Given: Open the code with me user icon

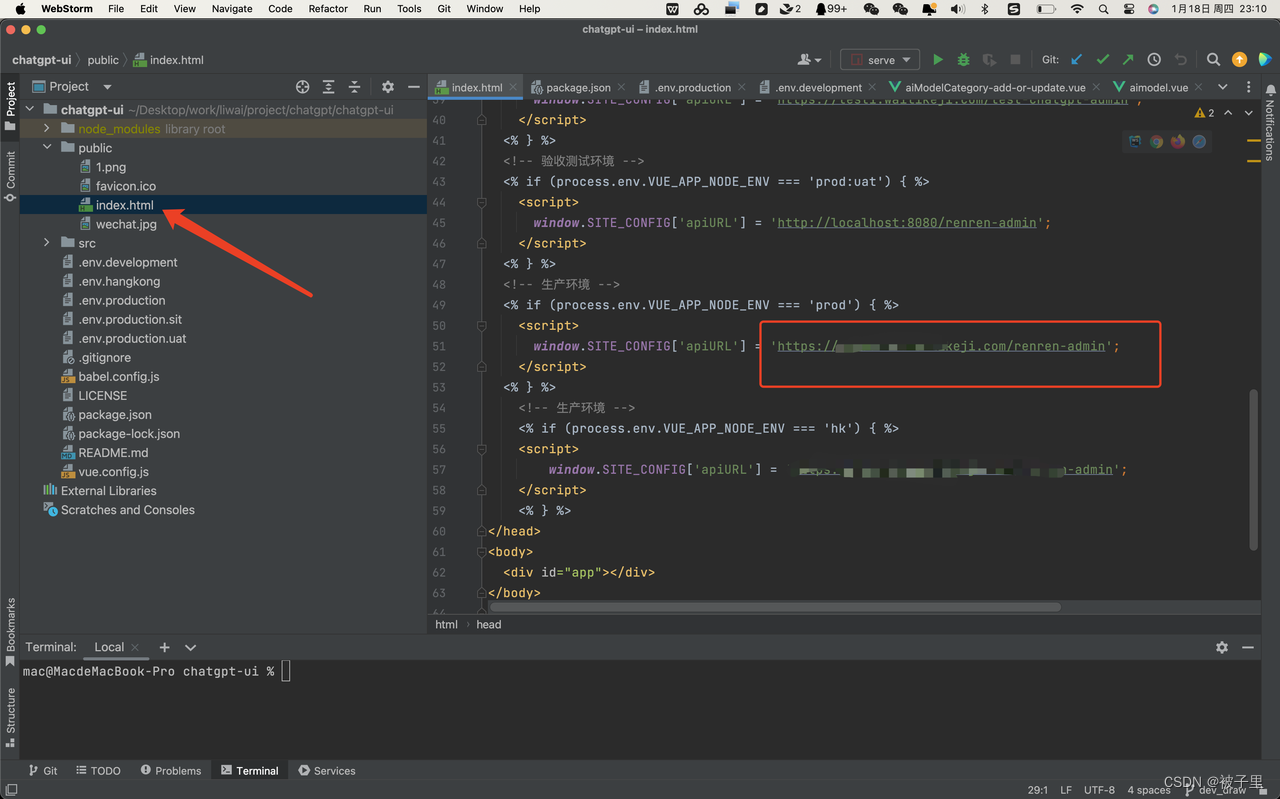Looking at the screenshot, I should 809,60.
